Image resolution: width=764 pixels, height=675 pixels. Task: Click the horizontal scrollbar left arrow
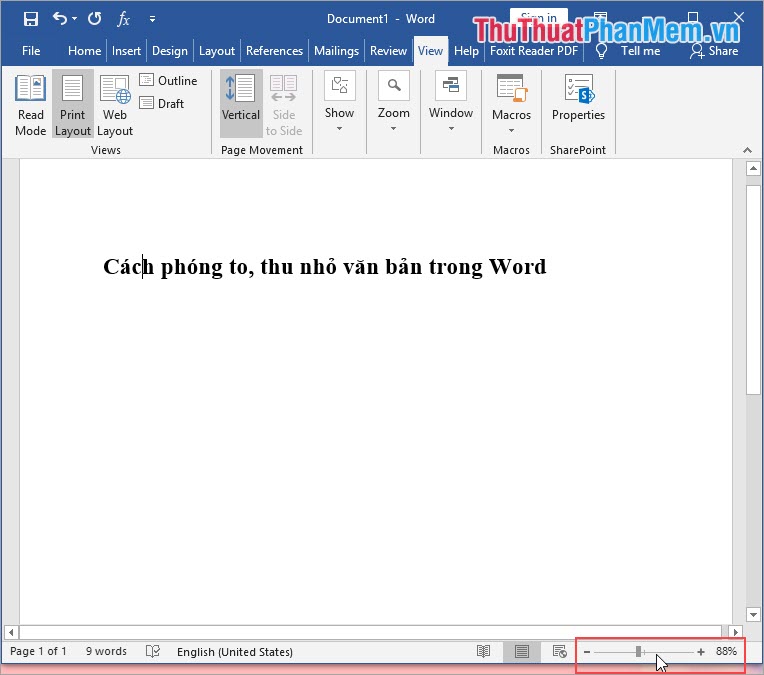pyautogui.click(x=11, y=633)
